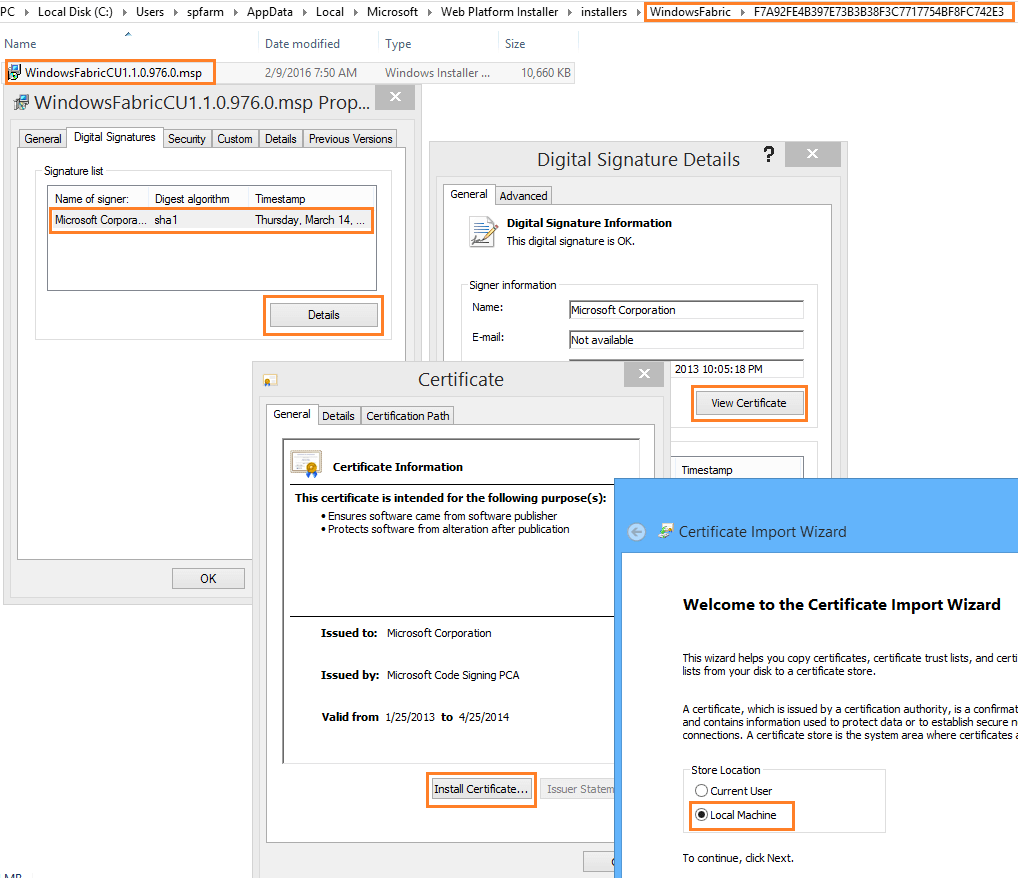Close the Digital Signature Details window
This screenshot has width=1018, height=878.
[x=812, y=154]
